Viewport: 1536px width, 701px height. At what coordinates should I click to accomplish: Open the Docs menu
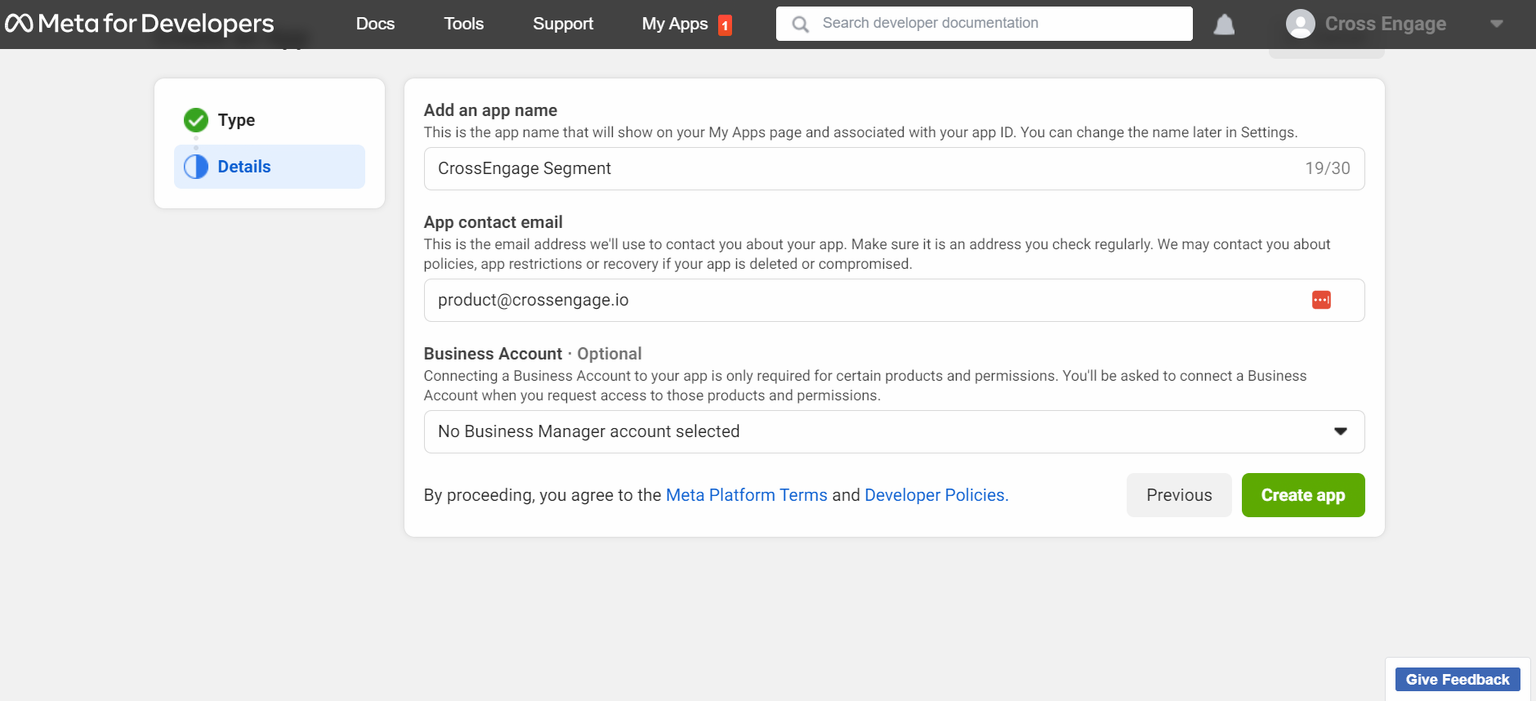point(375,24)
